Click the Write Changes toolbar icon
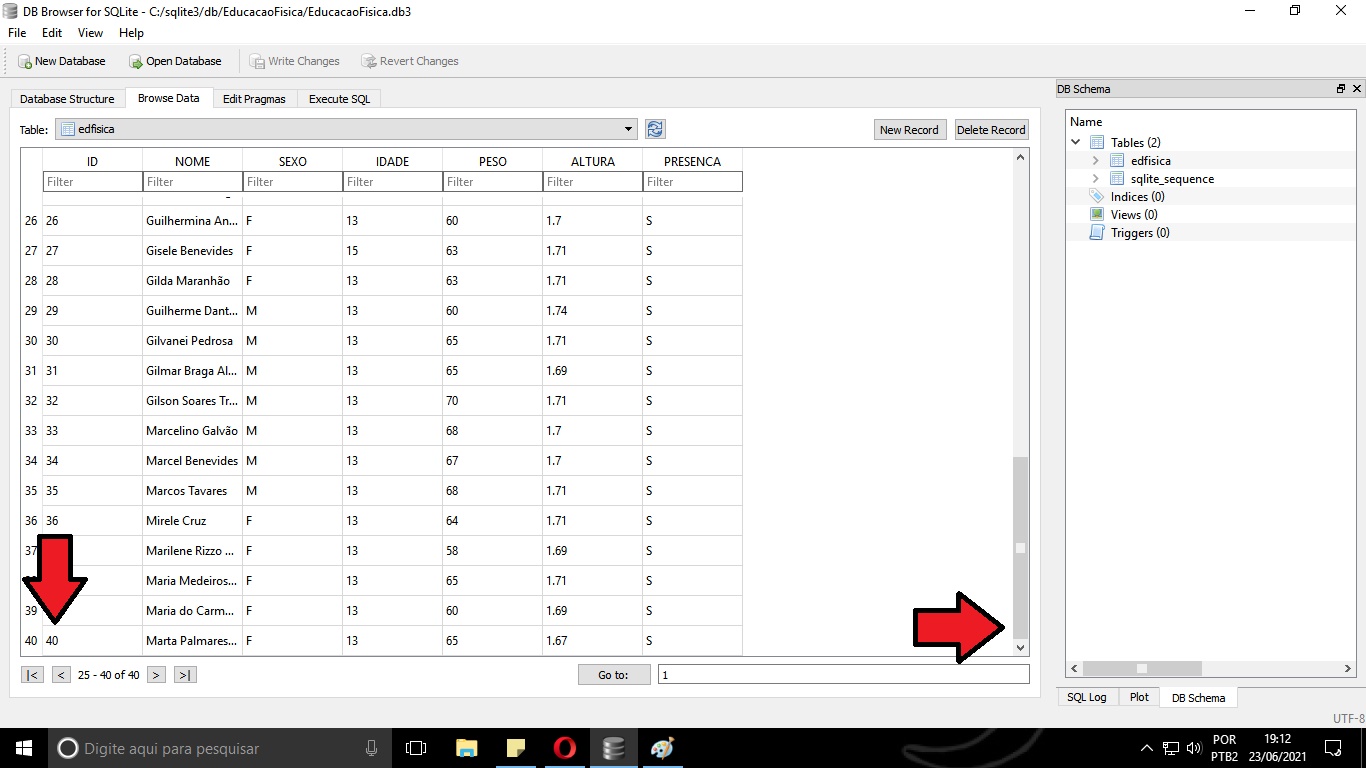Viewport: 1366px width, 768px height. 256,61
